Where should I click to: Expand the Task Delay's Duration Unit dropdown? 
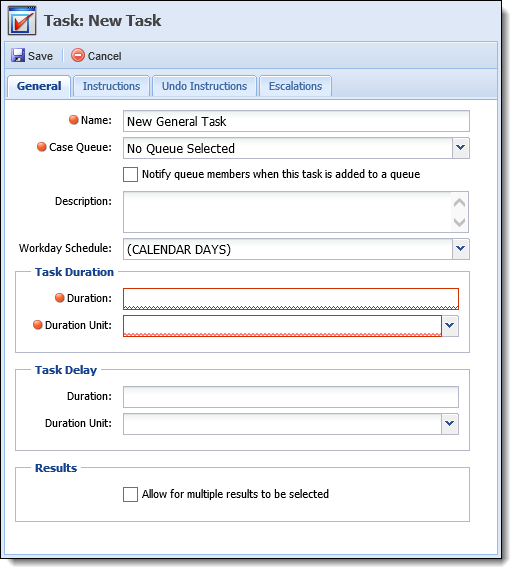tap(450, 424)
